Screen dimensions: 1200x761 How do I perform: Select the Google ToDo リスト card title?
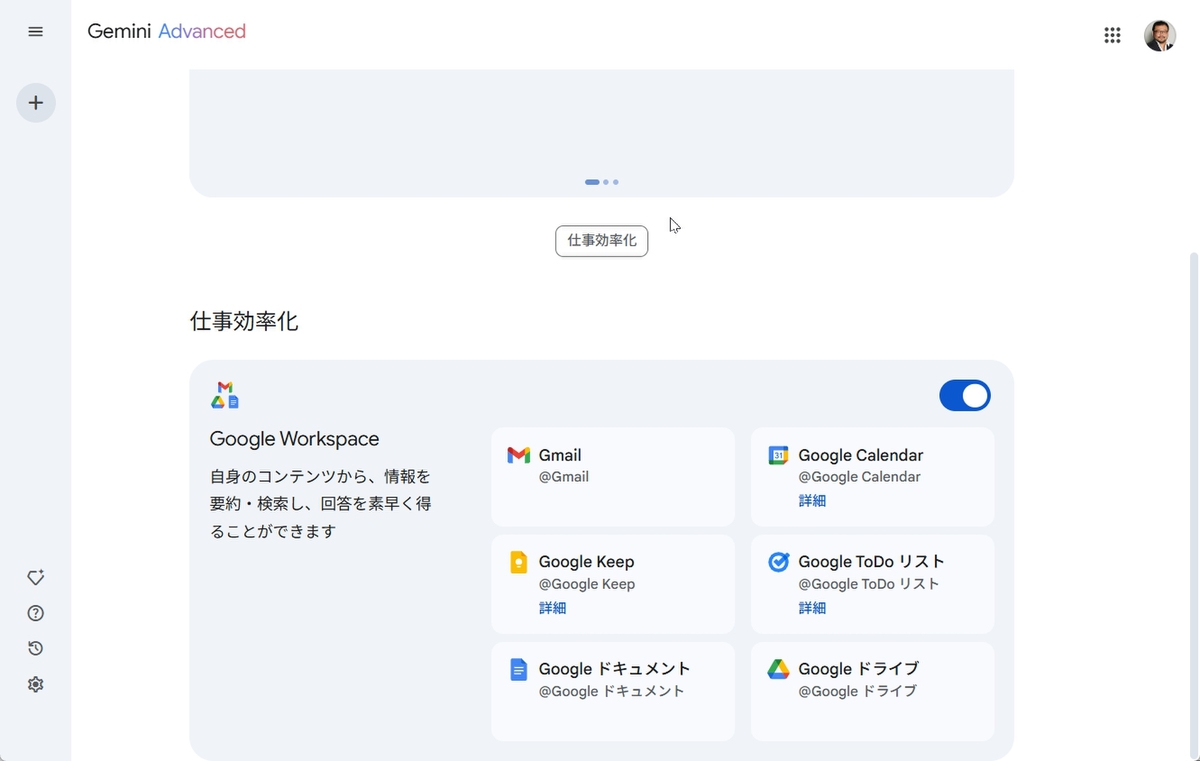tap(871, 562)
